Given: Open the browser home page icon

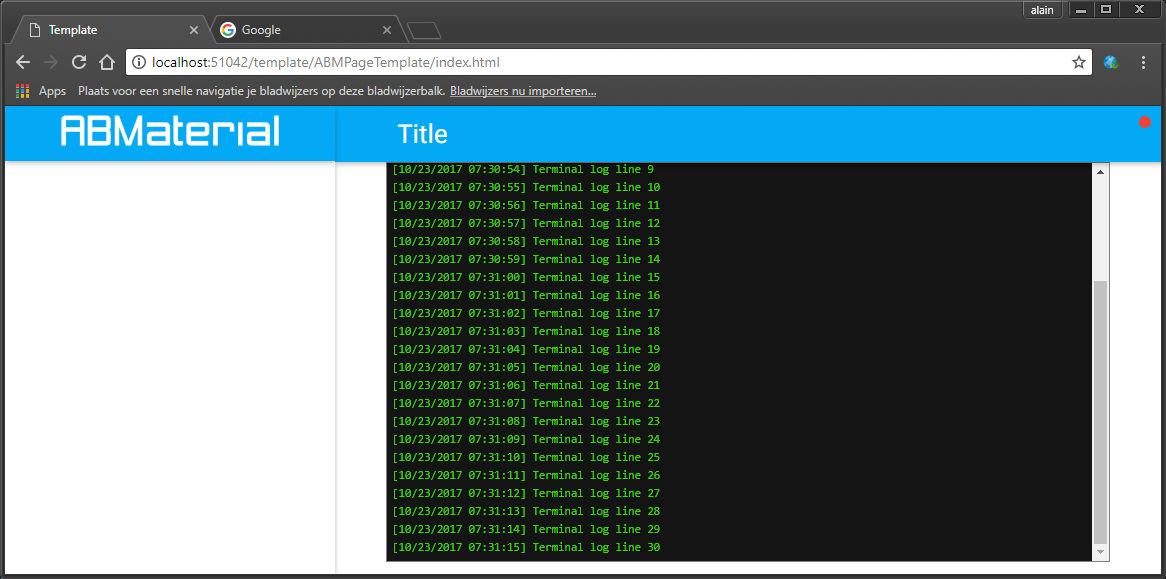Looking at the screenshot, I should (x=107, y=62).
